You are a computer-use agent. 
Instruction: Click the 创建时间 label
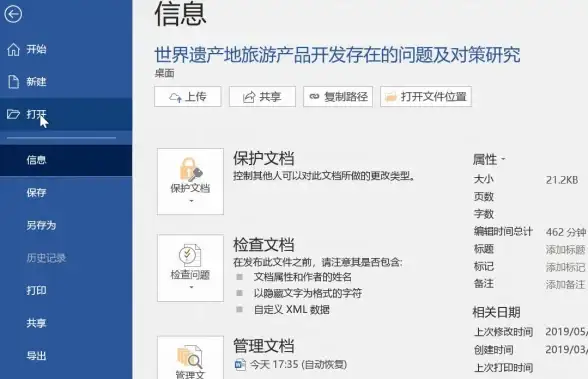point(494,350)
